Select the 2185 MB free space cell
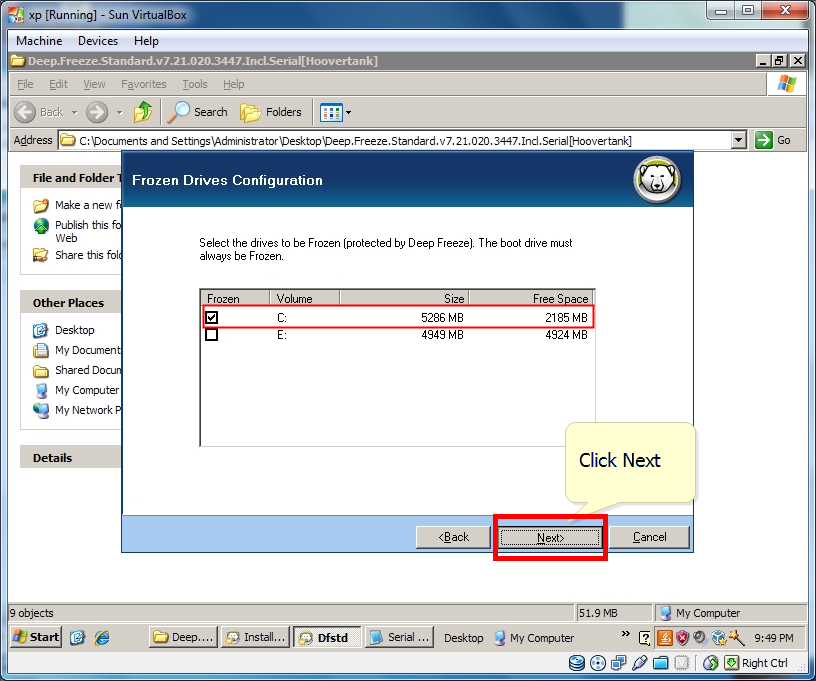This screenshot has width=816, height=681. click(x=566, y=317)
